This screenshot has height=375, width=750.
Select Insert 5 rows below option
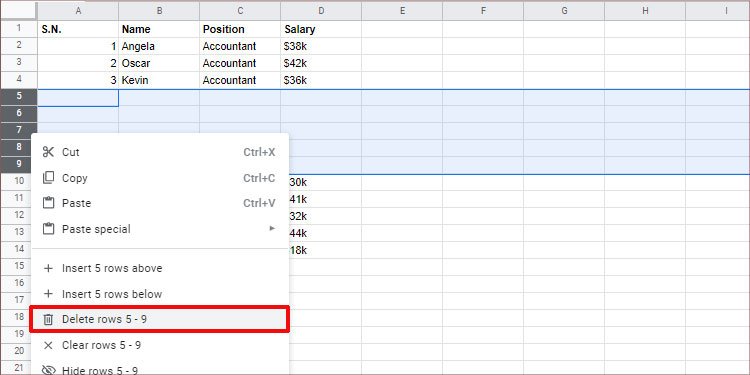[x=160, y=294]
